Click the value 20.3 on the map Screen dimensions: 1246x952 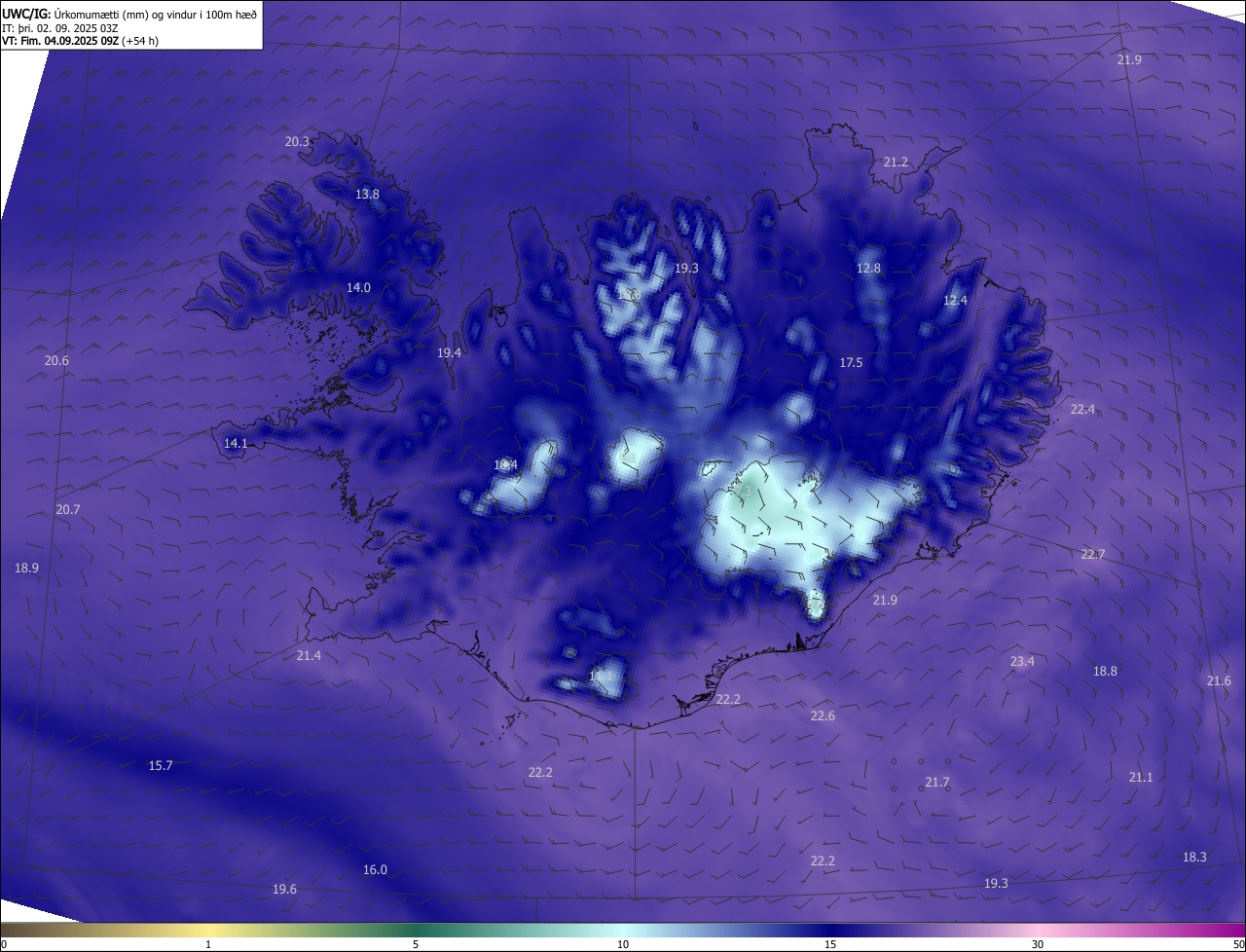[x=297, y=142]
